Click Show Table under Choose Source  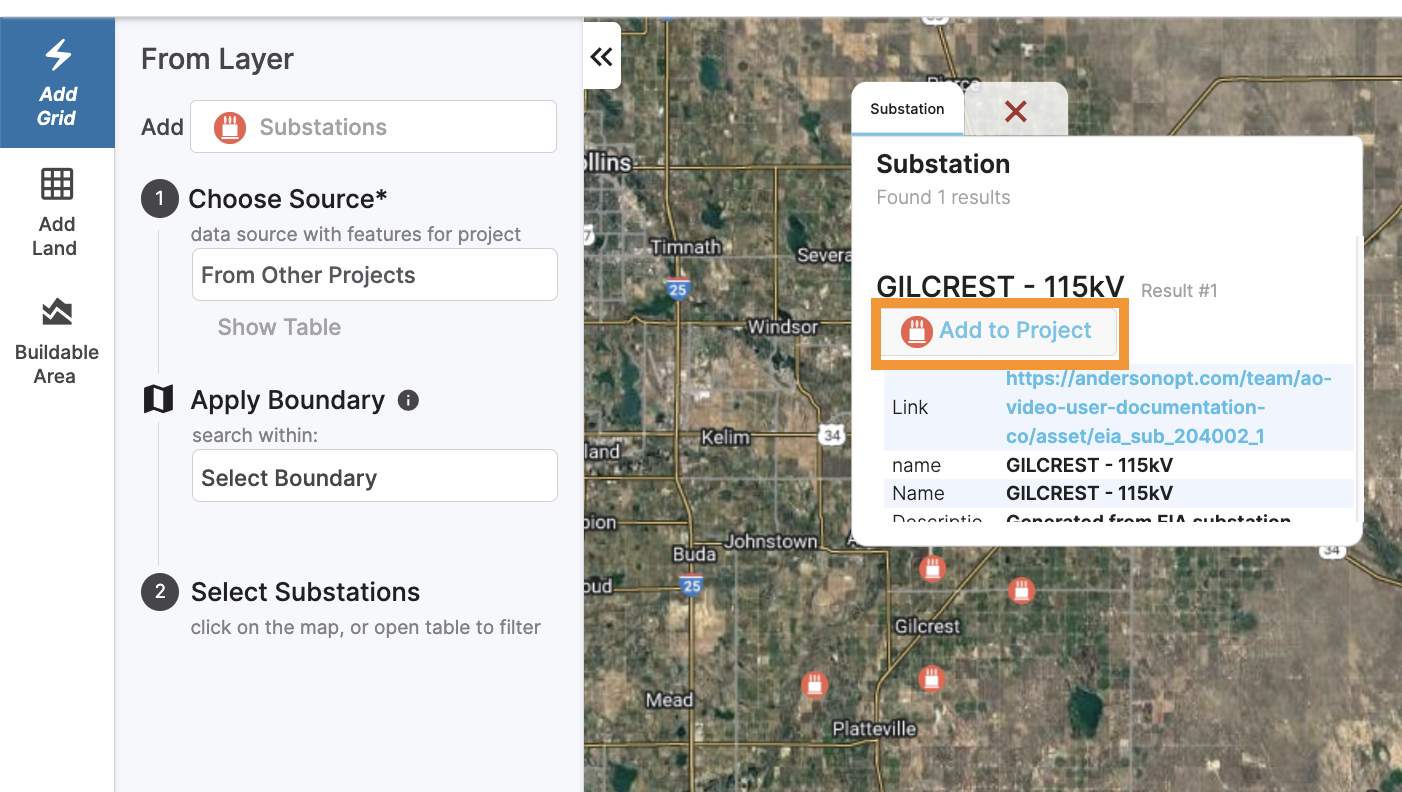click(x=279, y=327)
